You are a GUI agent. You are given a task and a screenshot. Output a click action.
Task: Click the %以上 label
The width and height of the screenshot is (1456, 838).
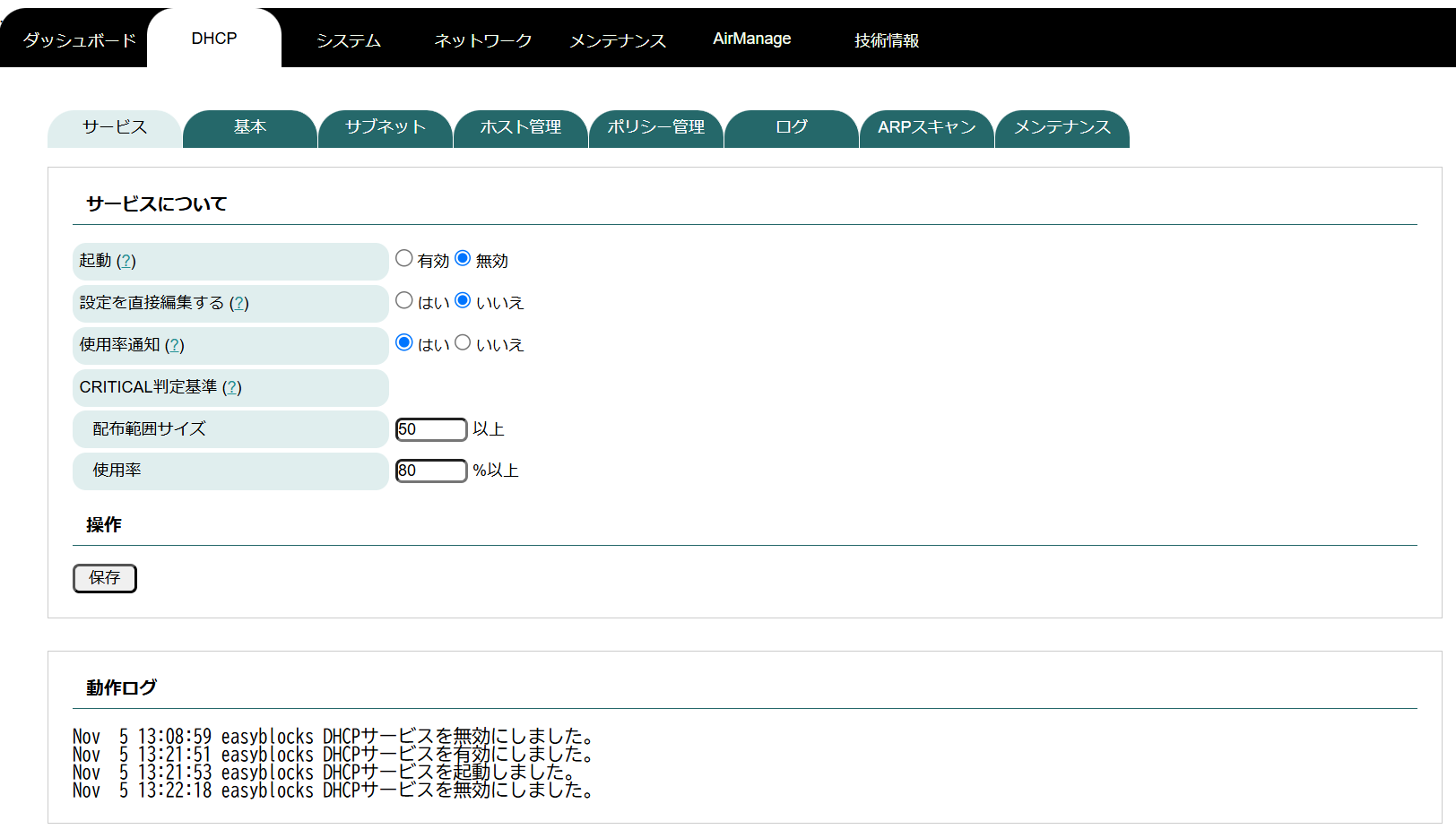(496, 471)
